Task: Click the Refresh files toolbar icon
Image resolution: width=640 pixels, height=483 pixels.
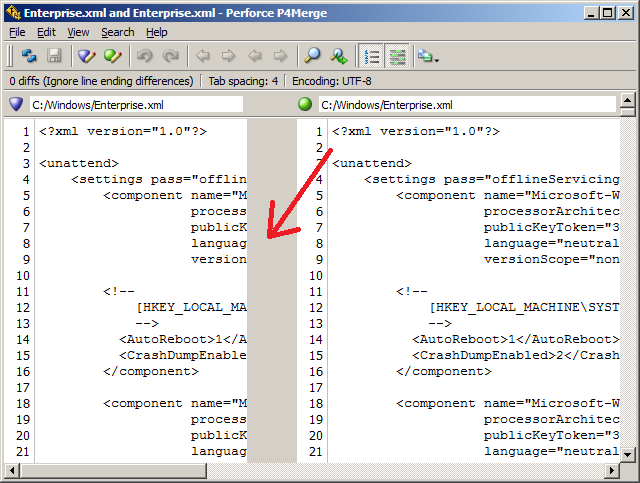Action: (29, 56)
